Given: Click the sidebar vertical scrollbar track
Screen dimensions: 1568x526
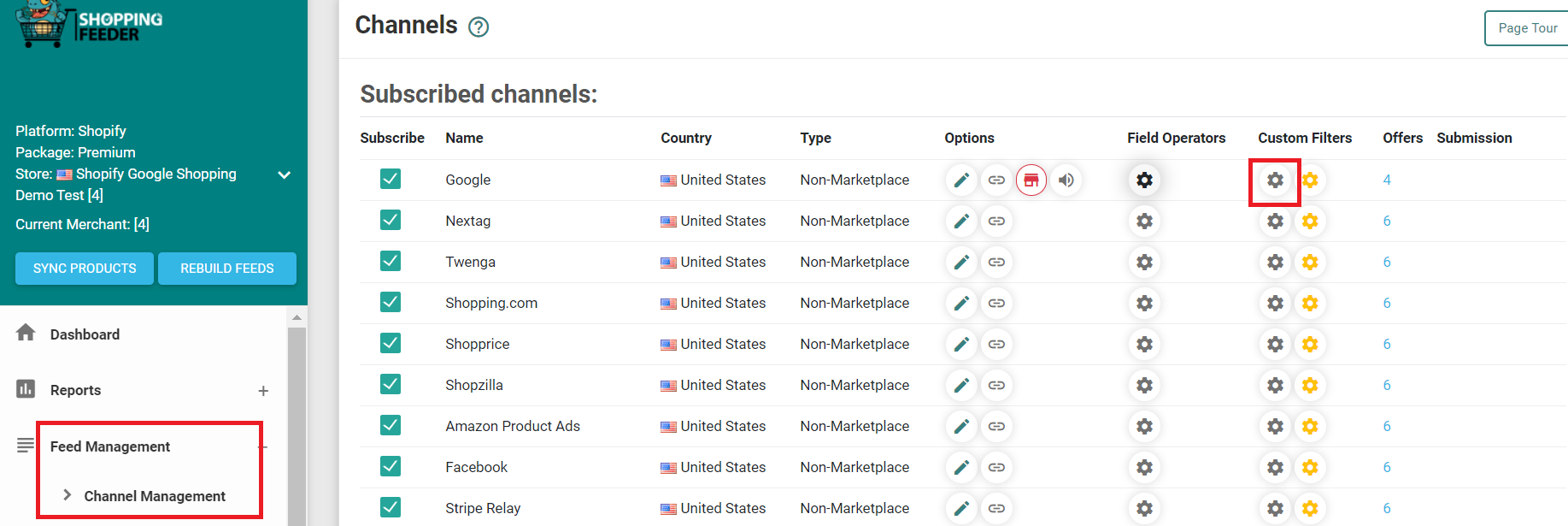Looking at the screenshot, I should (297, 428).
